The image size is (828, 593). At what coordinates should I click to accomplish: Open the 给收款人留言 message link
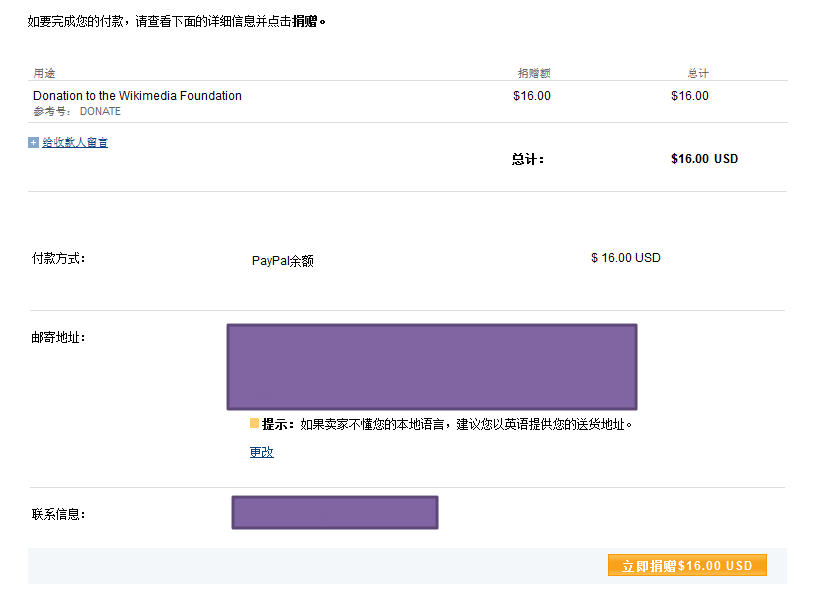tap(75, 143)
